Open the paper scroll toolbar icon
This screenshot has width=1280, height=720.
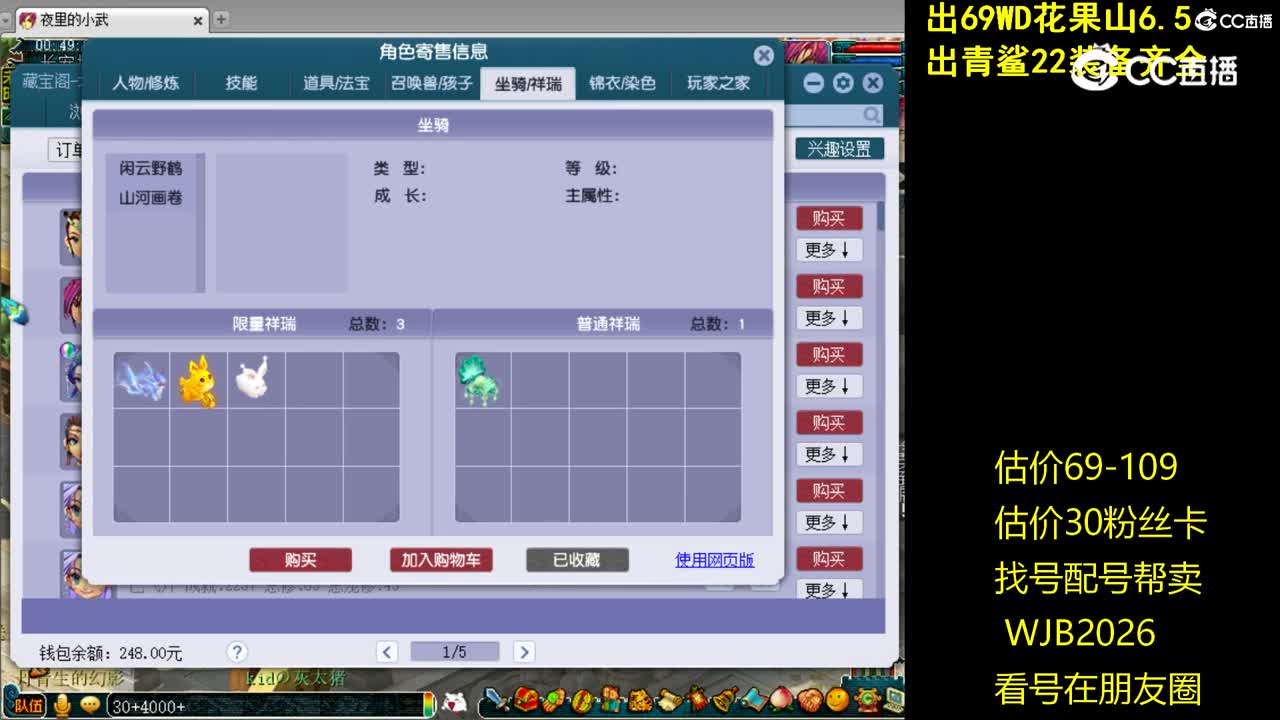coord(669,699)
